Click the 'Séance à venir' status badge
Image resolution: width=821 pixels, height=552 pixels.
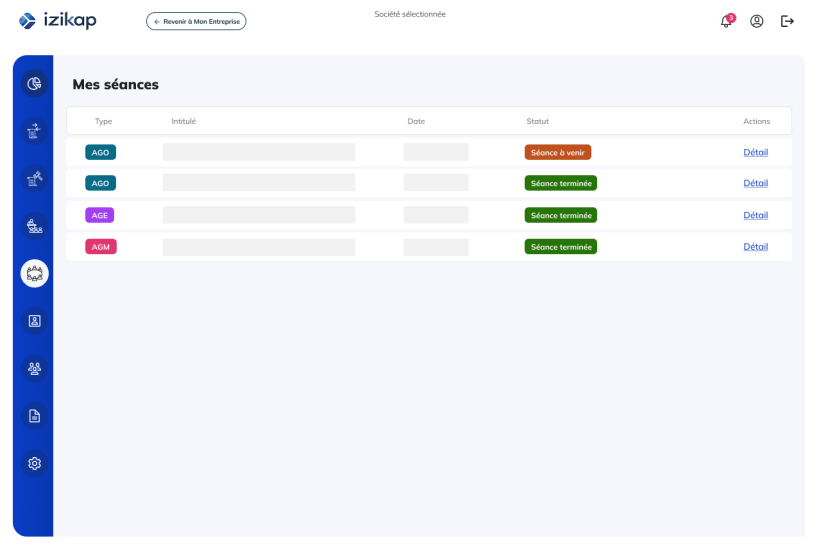[557, 153]
